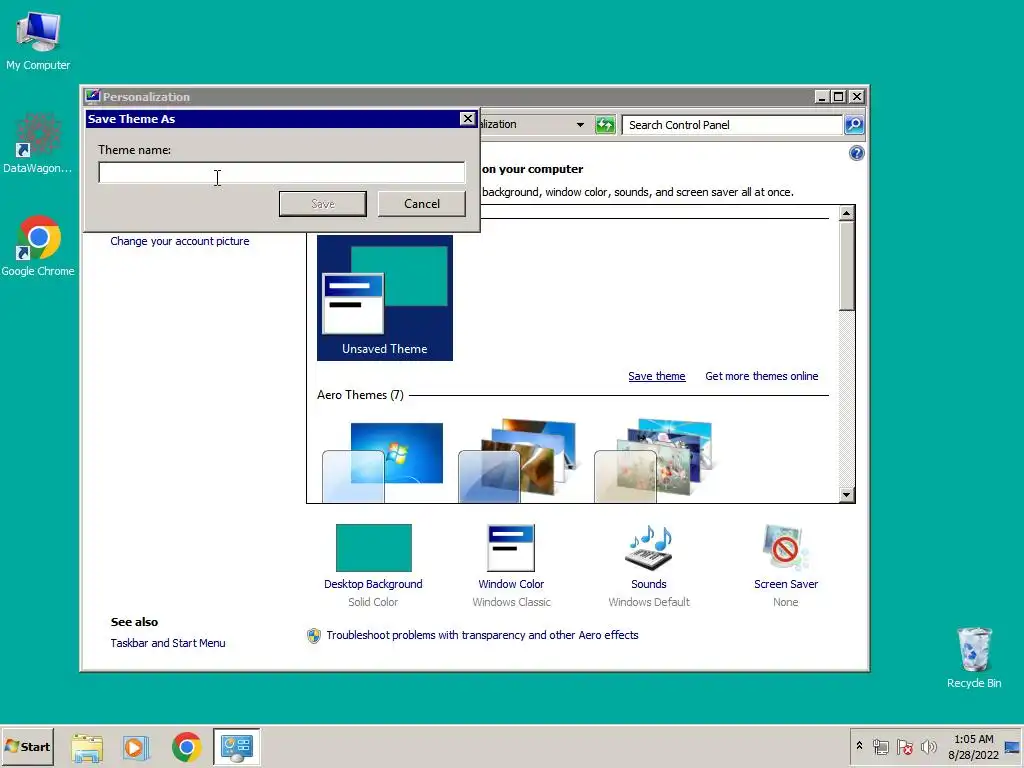The height and width of the screenshot is (768, 1024).
Task: Select the Architecture Aero theme thumbnail
Action: (x=519, y=460)
